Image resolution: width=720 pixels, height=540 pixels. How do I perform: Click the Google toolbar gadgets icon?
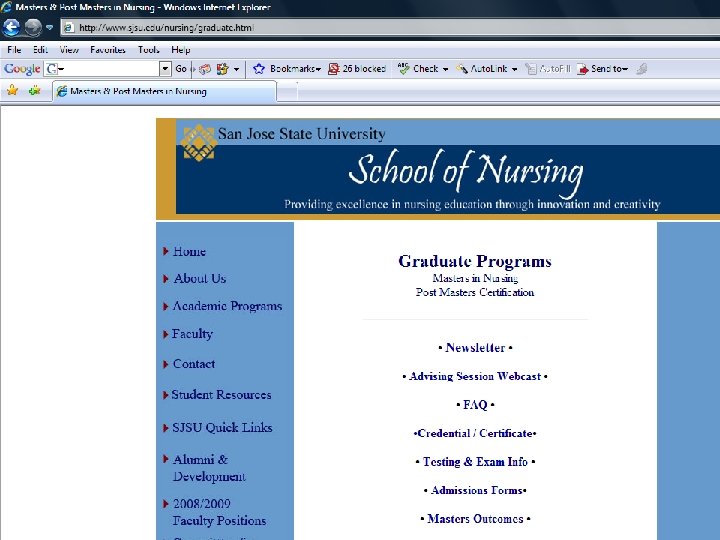coord(223,69)
